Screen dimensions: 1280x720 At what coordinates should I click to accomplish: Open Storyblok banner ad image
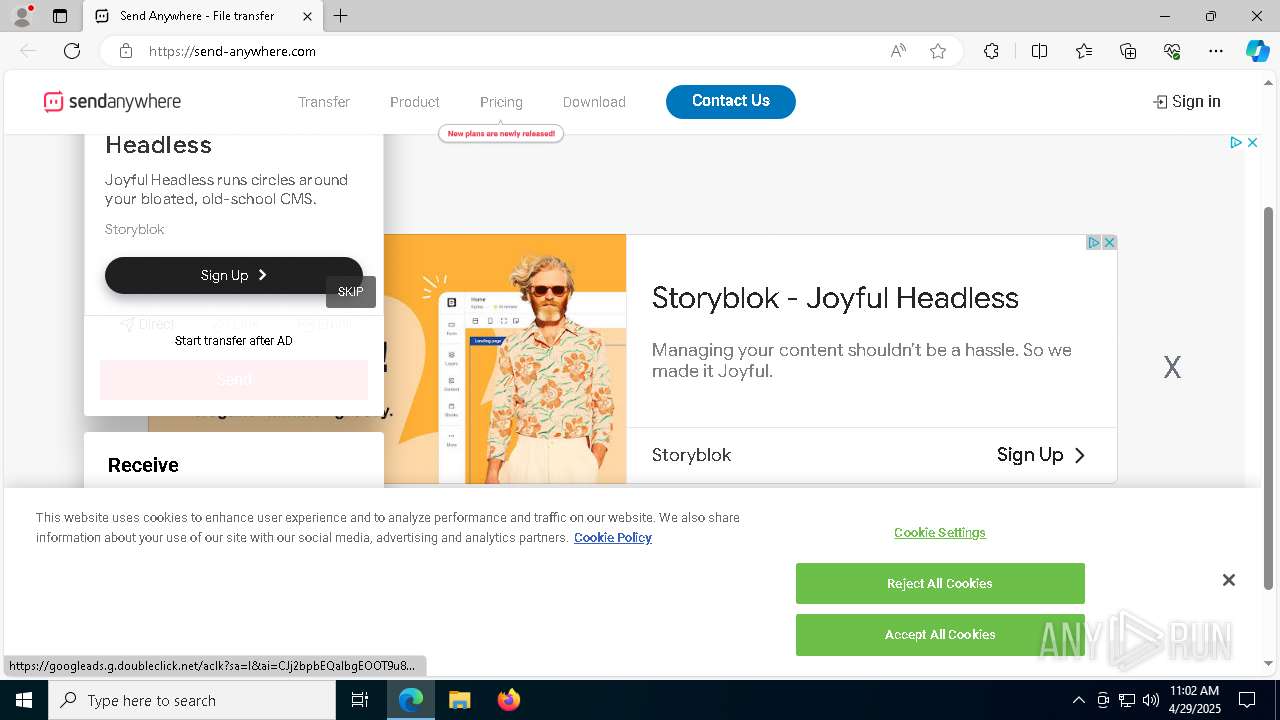click(505, 360)
